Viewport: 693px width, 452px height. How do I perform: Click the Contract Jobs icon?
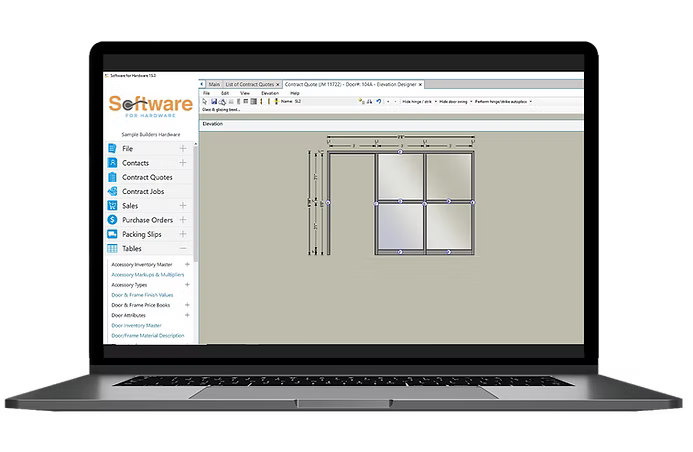(112, 191)
